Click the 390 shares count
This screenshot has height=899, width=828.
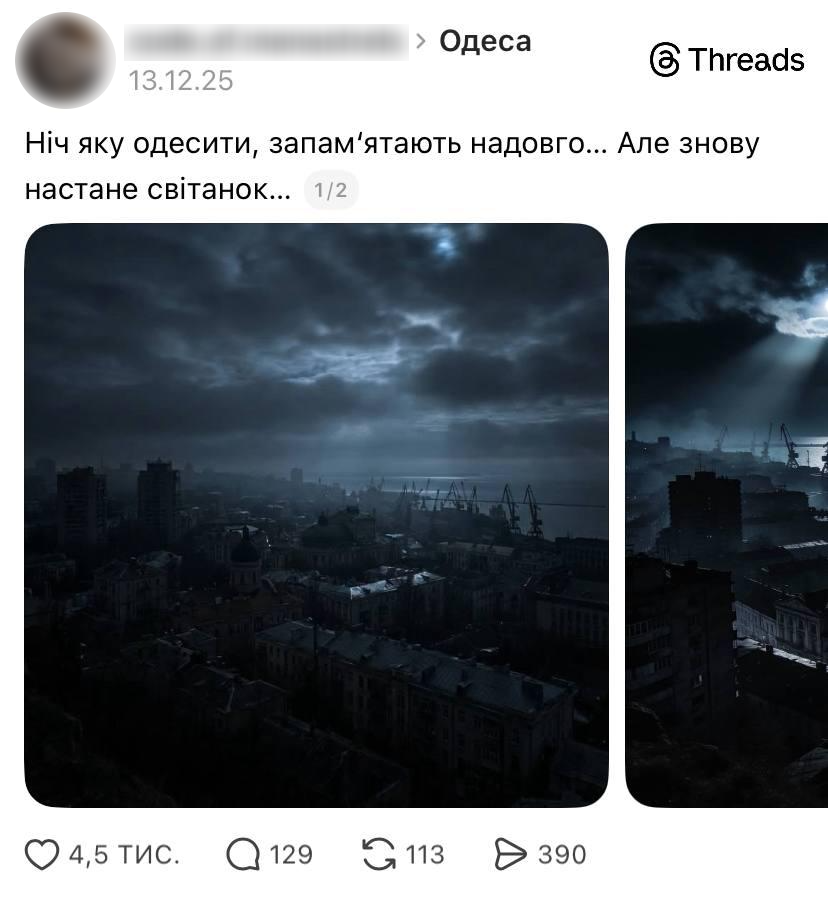tap(562, 855)
